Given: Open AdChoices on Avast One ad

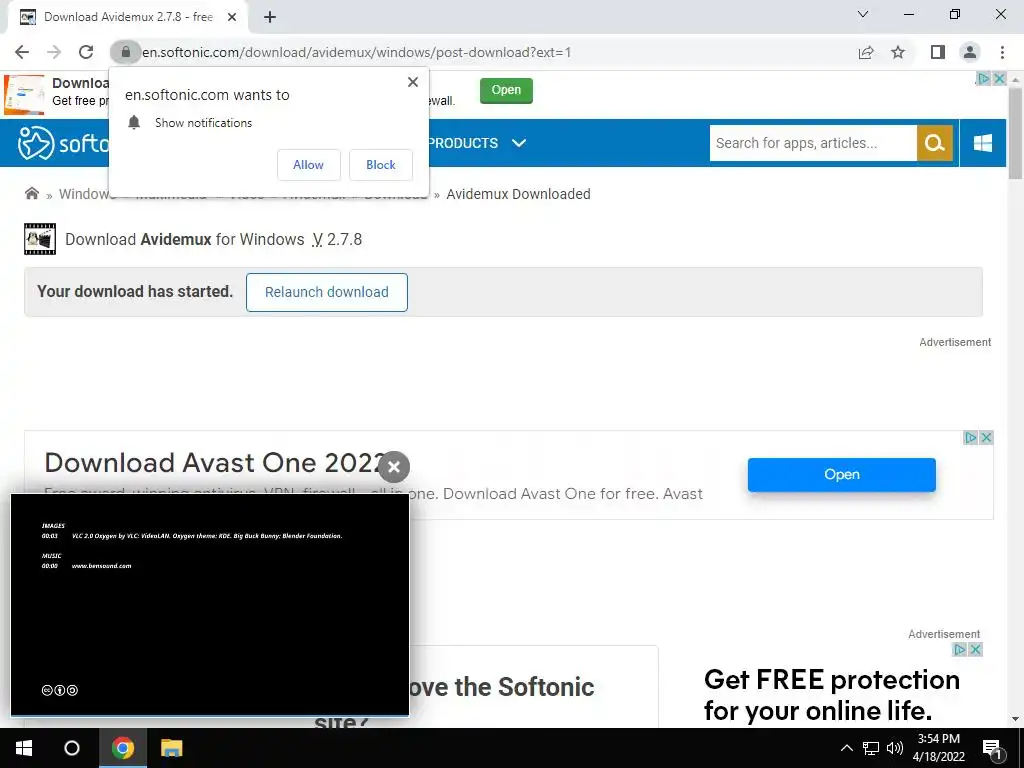Looking at the screenshot, I should point(971,438).
